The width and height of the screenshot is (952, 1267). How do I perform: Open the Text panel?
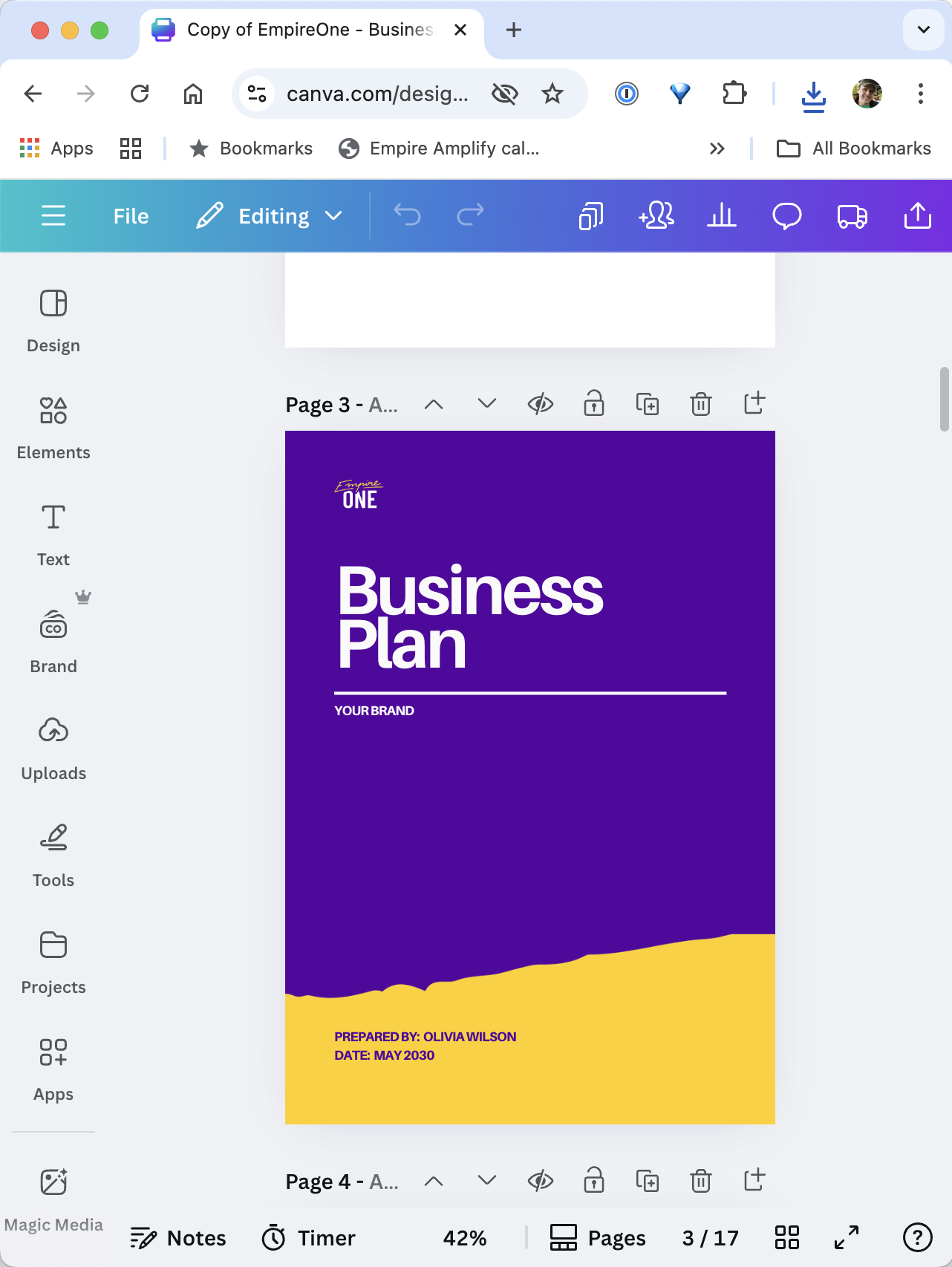(x=53, y=535)
